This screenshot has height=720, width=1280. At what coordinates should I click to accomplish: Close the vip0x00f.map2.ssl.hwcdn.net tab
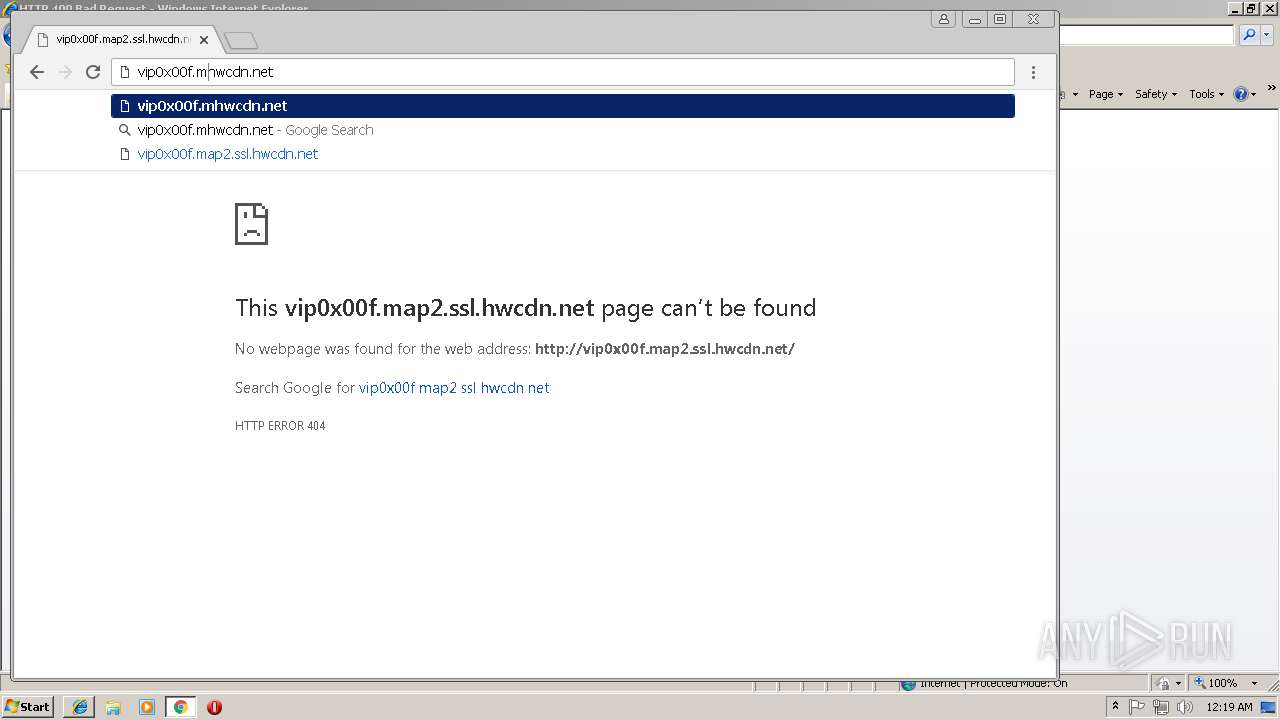tap(204, 40)
